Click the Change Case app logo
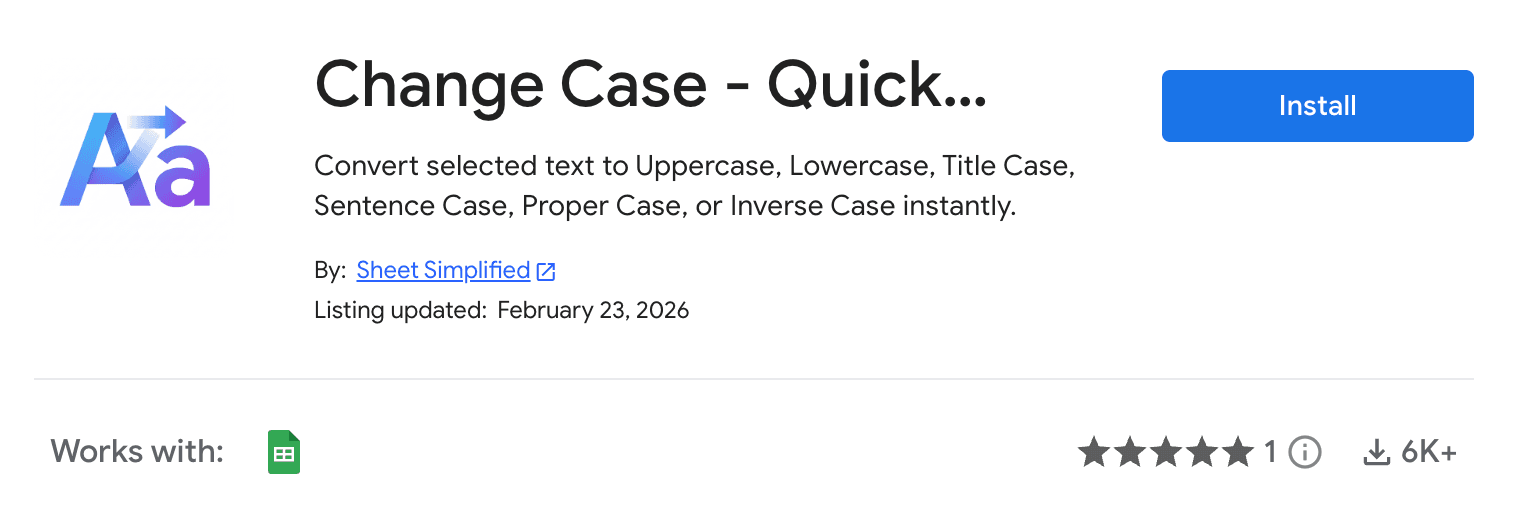Screen dimensions: 1522x522 click(136, 159)
